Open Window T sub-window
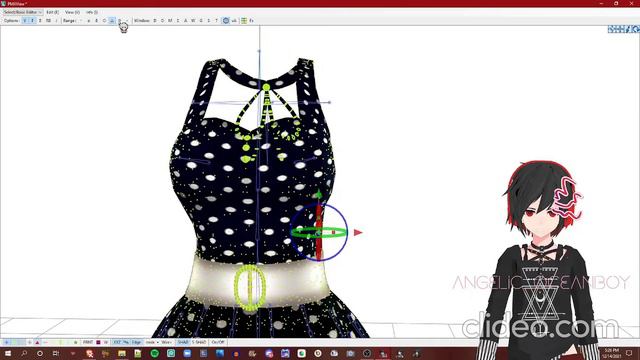 (217, 20)
